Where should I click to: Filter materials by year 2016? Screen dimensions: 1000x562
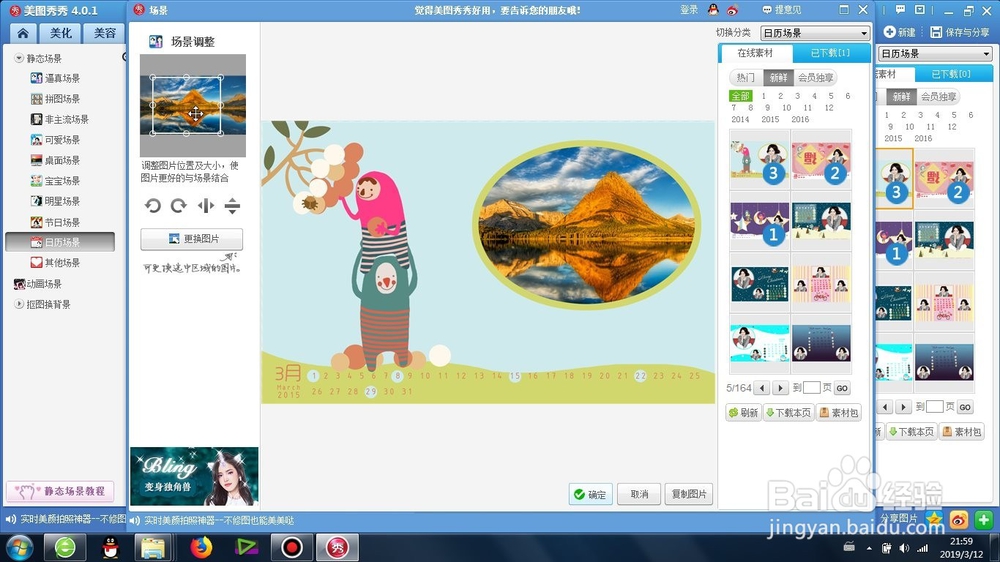tap(800, 119)
